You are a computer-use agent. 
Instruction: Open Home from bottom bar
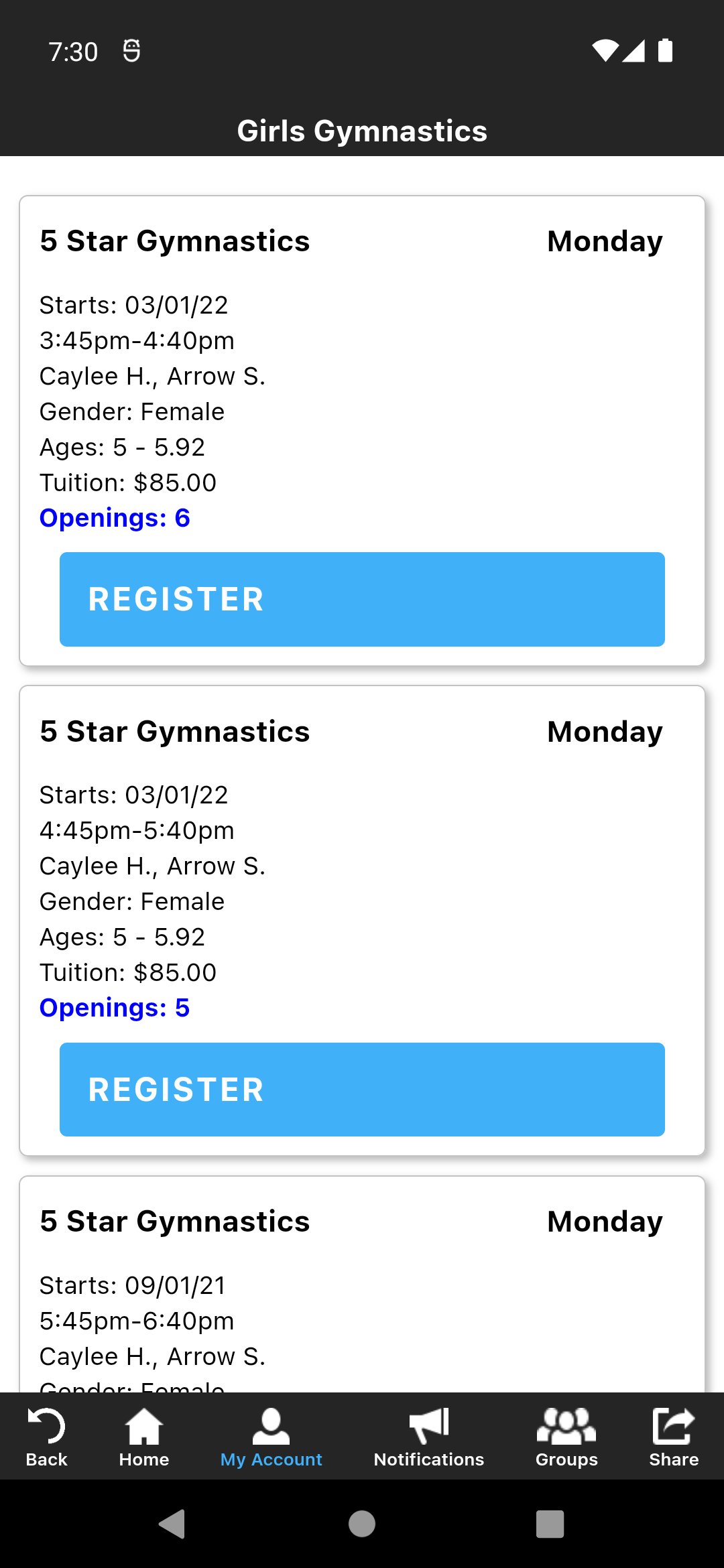[x=144, y=1426]
